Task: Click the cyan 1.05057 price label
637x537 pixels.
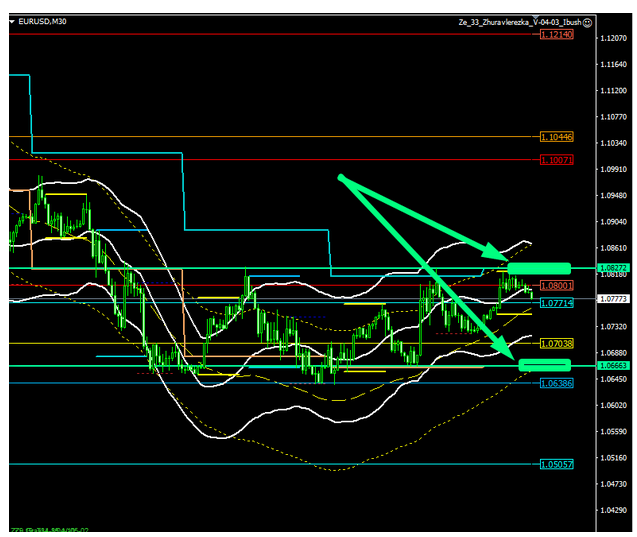Action: 555,464
